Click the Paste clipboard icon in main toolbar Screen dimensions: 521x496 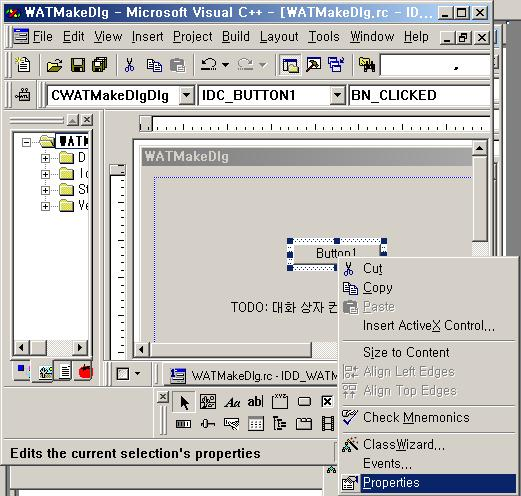point(177,65)
